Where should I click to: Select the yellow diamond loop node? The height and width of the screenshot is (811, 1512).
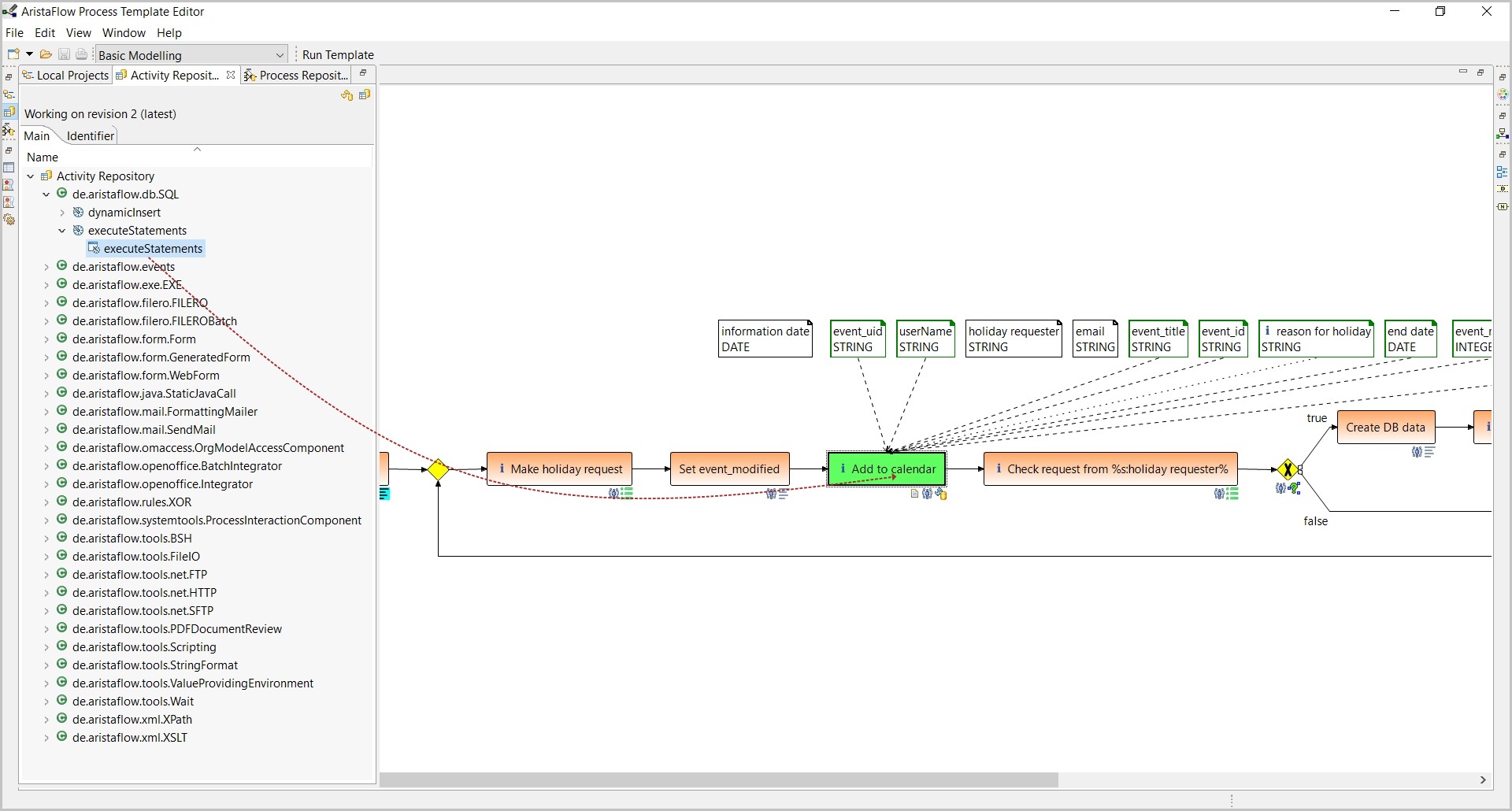[x=438, y=470]
